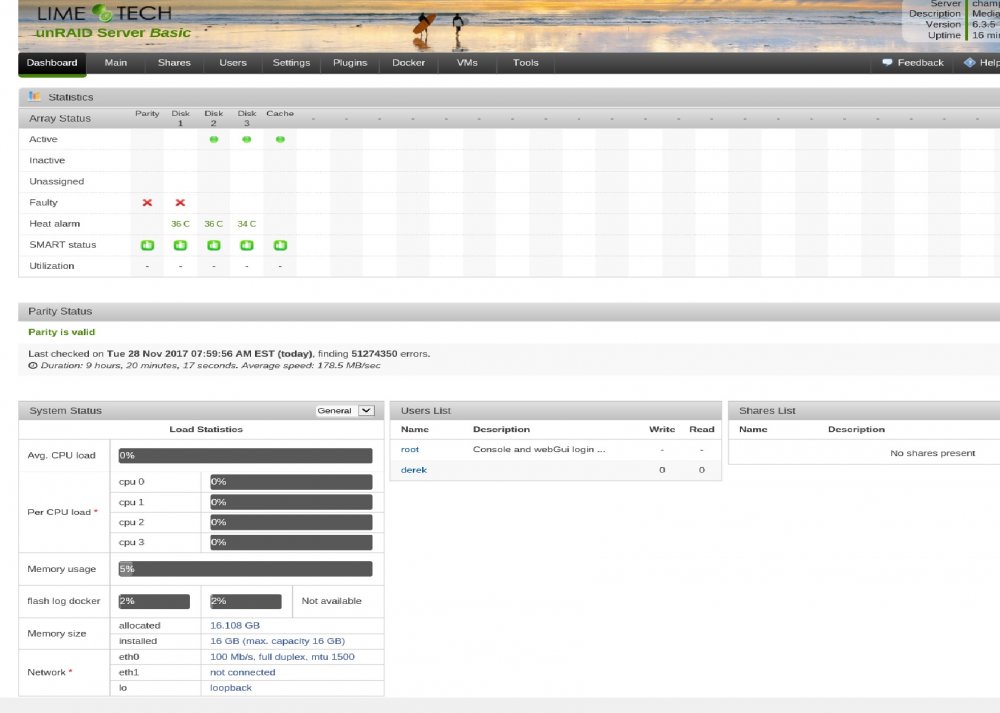Click the No shares present message
This screenshot has width=1000, height=713.
(x=932, y=453)
